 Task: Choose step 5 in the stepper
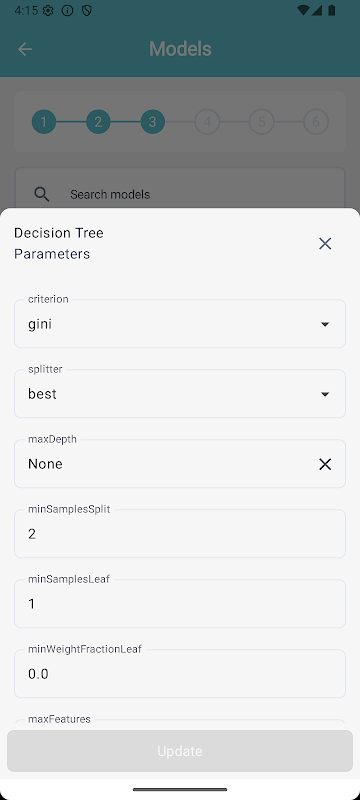[x=262, y=122]
